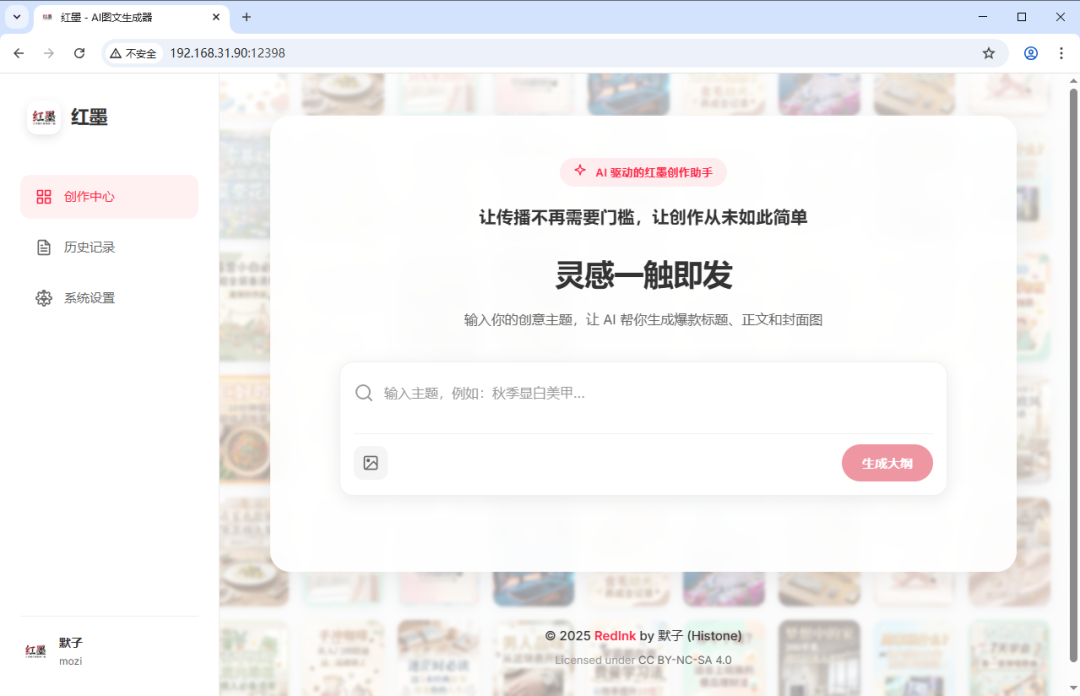
Task: Open the Chrome three-dot menu
Action: [1062, 53]
